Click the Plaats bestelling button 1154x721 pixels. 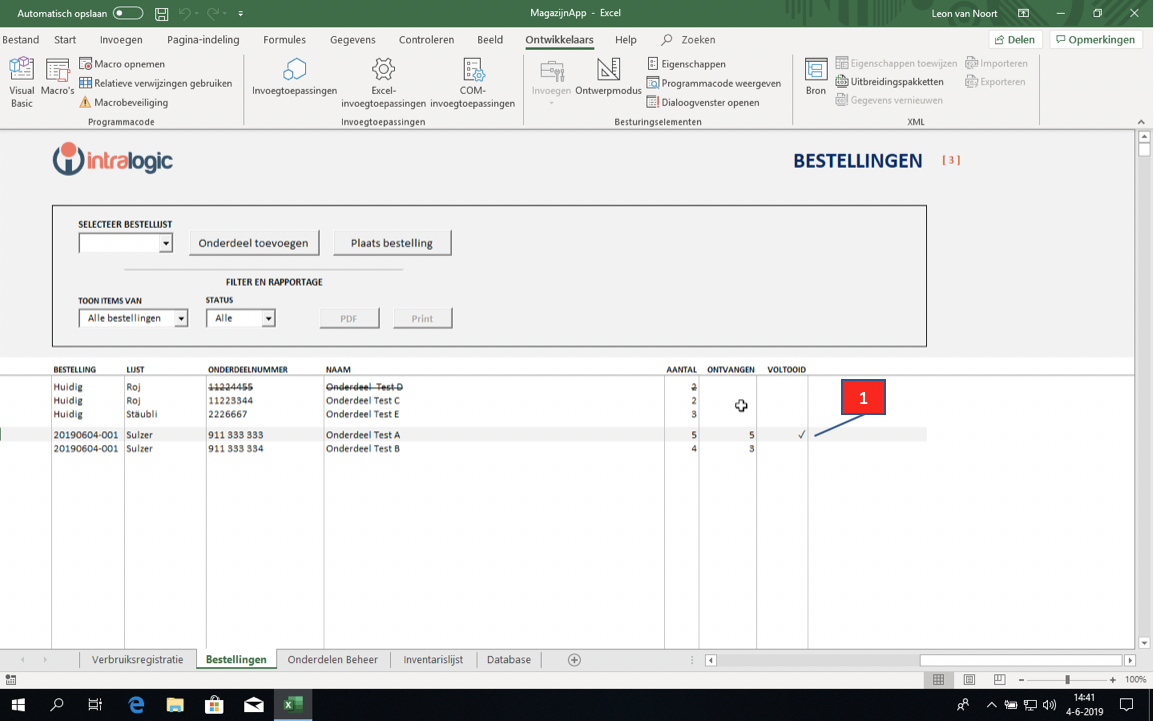tap(392, 243)
